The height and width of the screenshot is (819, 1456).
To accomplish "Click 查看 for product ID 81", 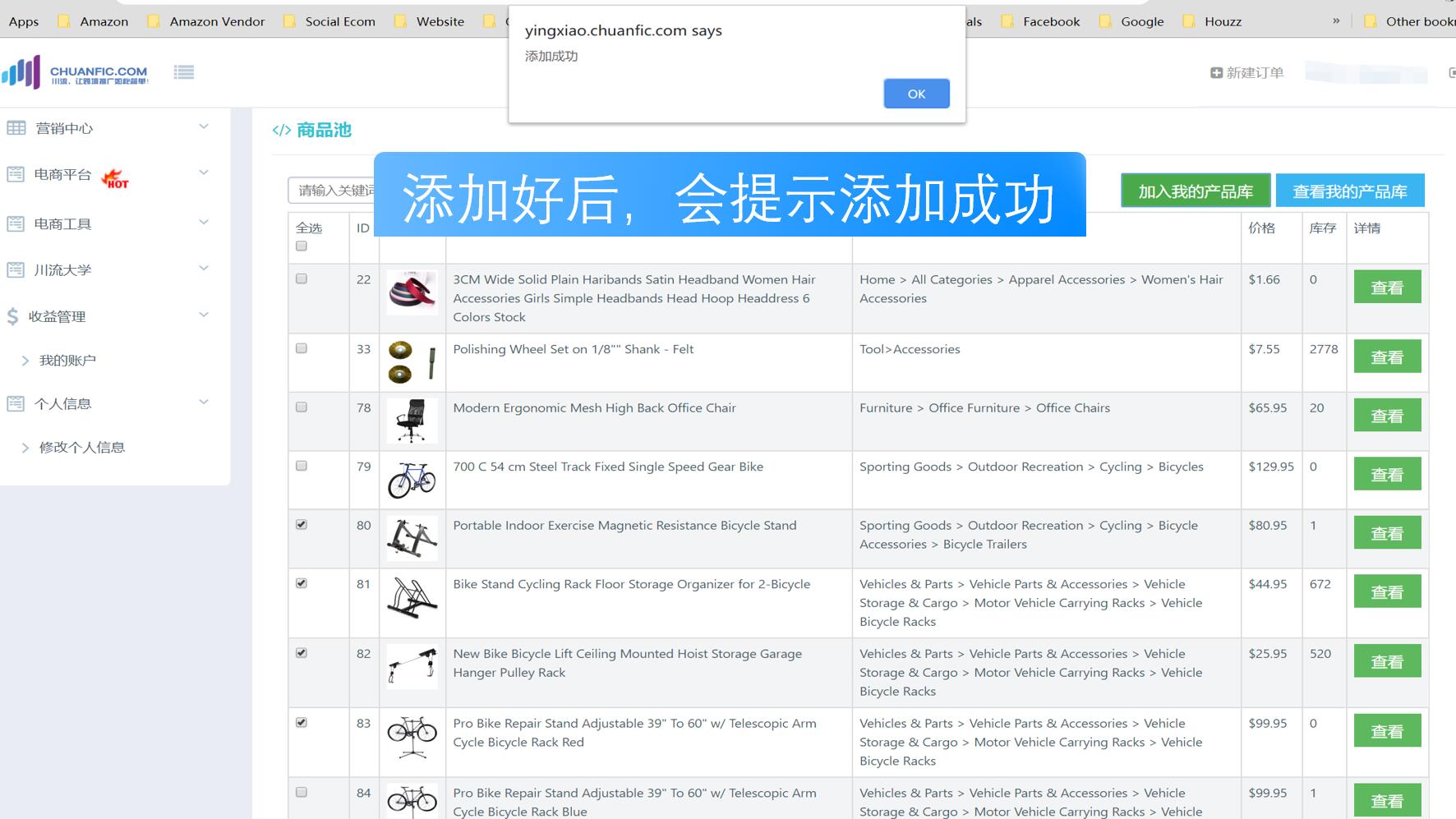I will click(x=1387, y=592).
